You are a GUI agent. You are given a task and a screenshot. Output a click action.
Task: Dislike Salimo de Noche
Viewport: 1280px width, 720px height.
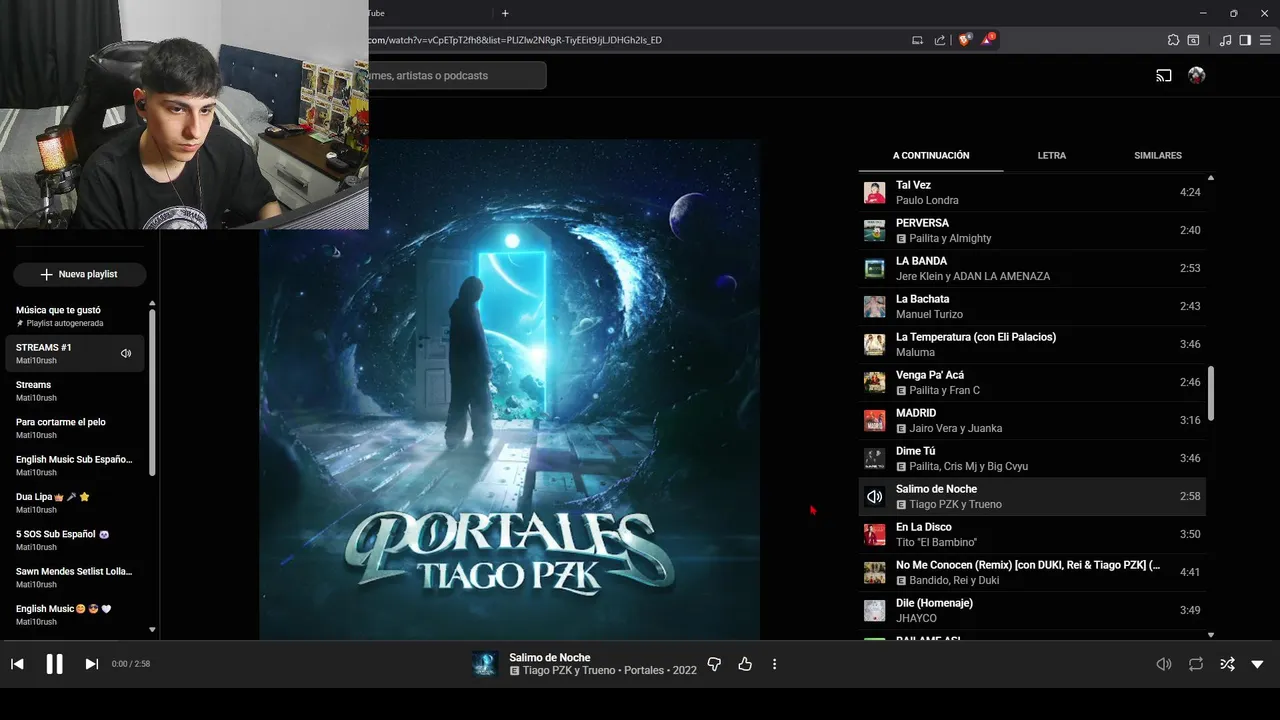point(714,664)
